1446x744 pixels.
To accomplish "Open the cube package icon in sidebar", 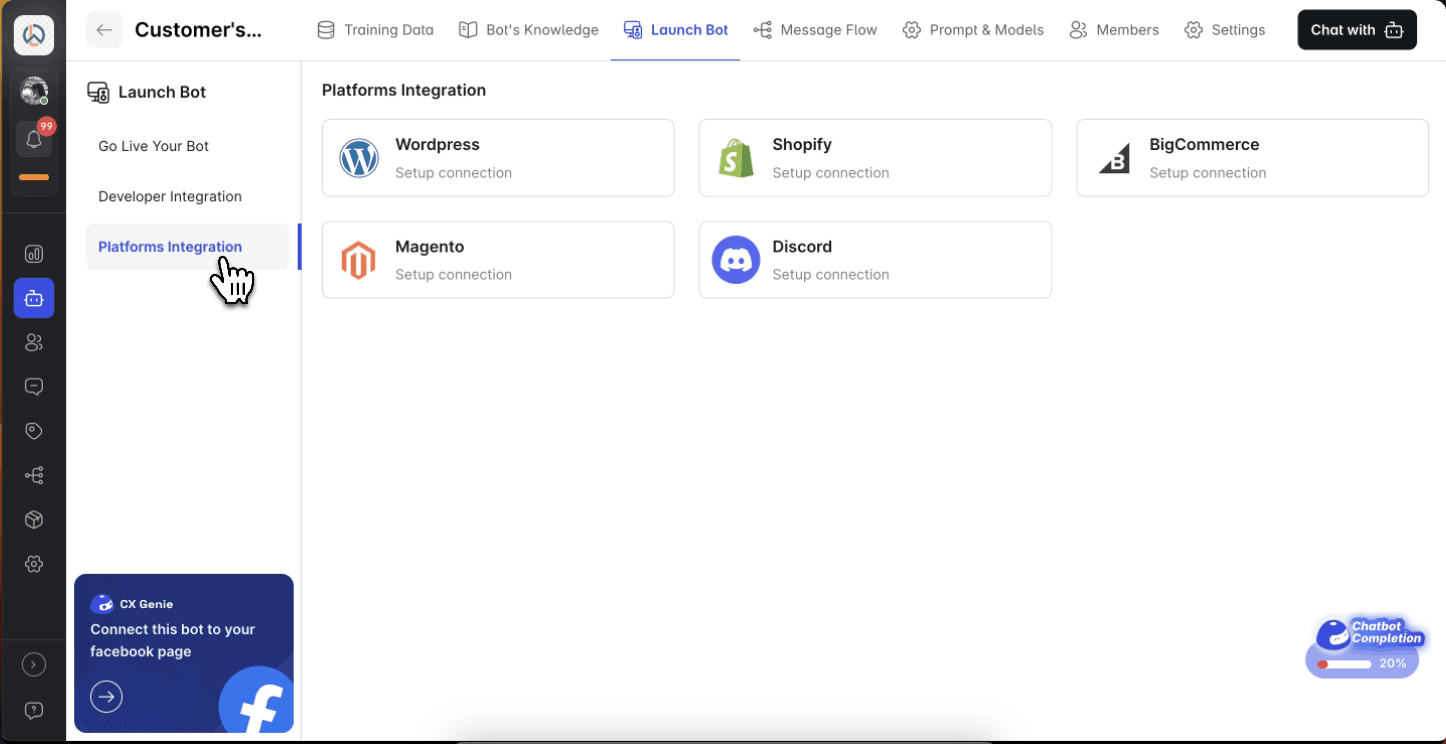I will pyautogui.click(x=34, y=520).
